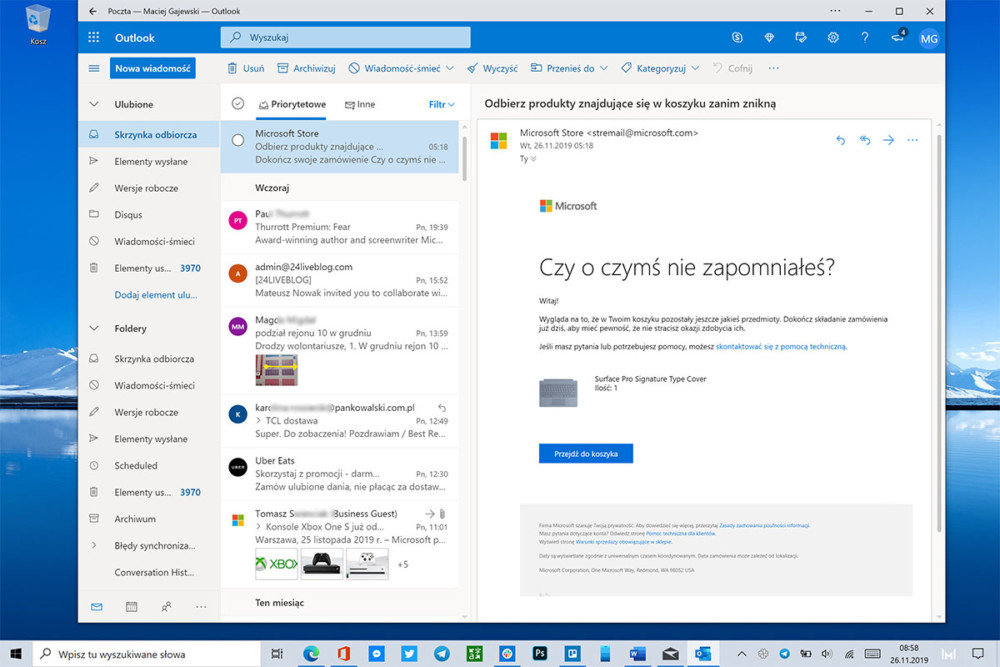The image size is (1000, 667).
Task: Open more modules ellipsis at sidebar bottom
Action: point(201,606)
